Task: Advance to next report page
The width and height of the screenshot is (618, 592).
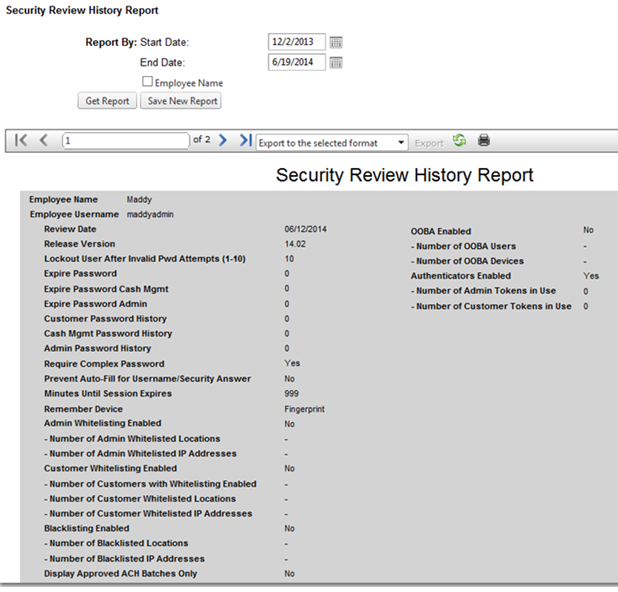Action: click(223, 142)
